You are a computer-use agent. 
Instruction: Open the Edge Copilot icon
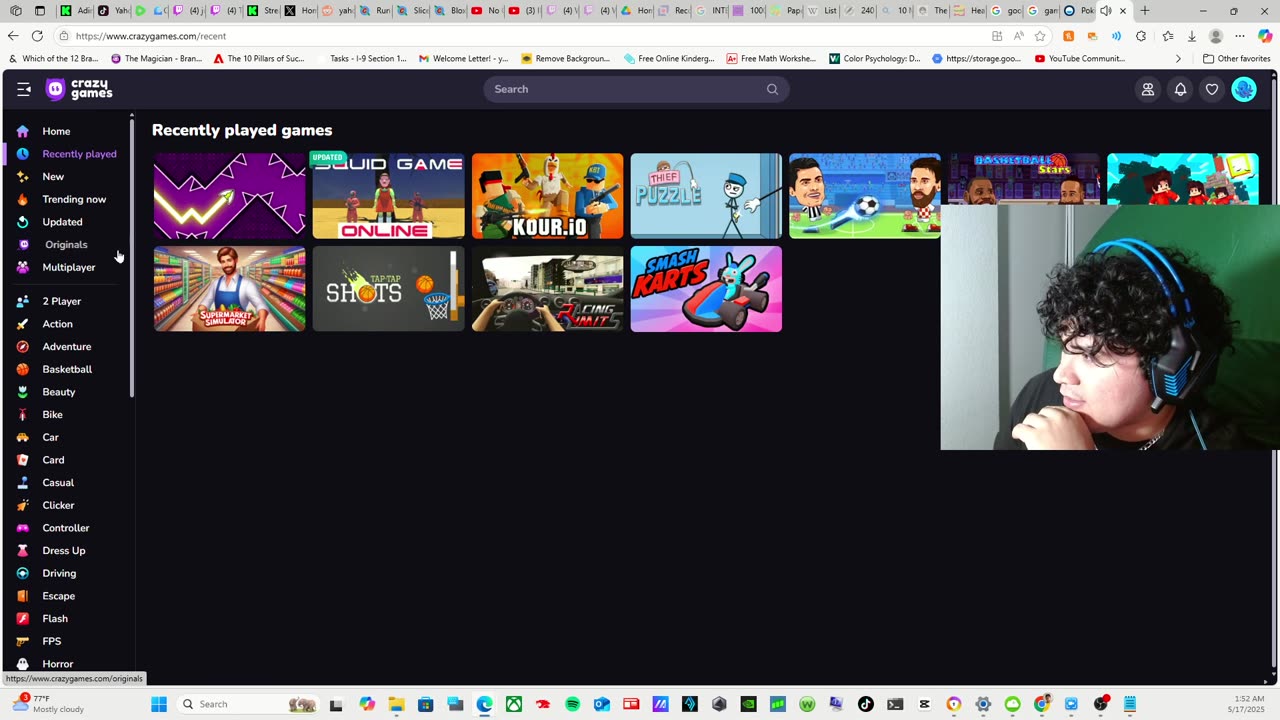click(1265, 36)
